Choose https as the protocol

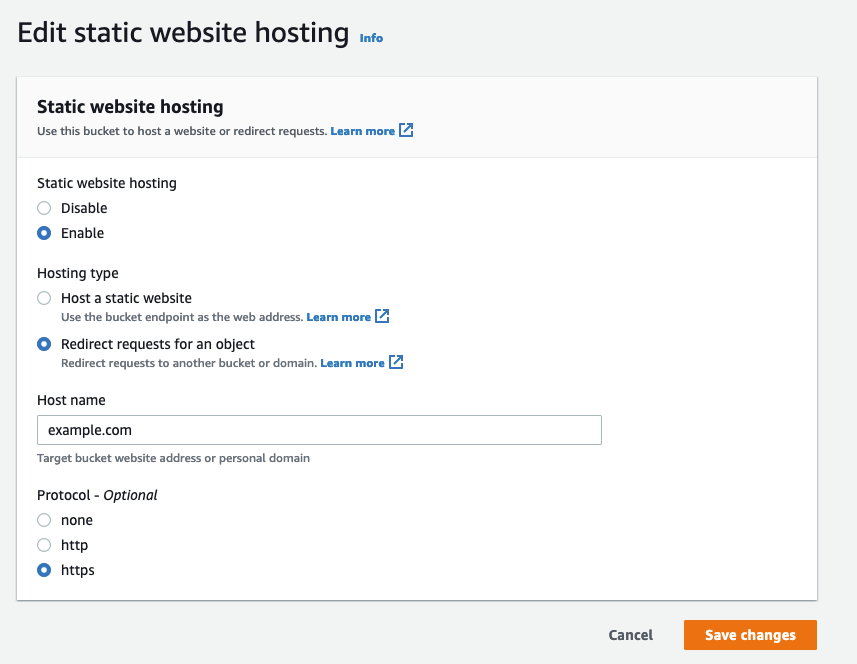[42, 569]
